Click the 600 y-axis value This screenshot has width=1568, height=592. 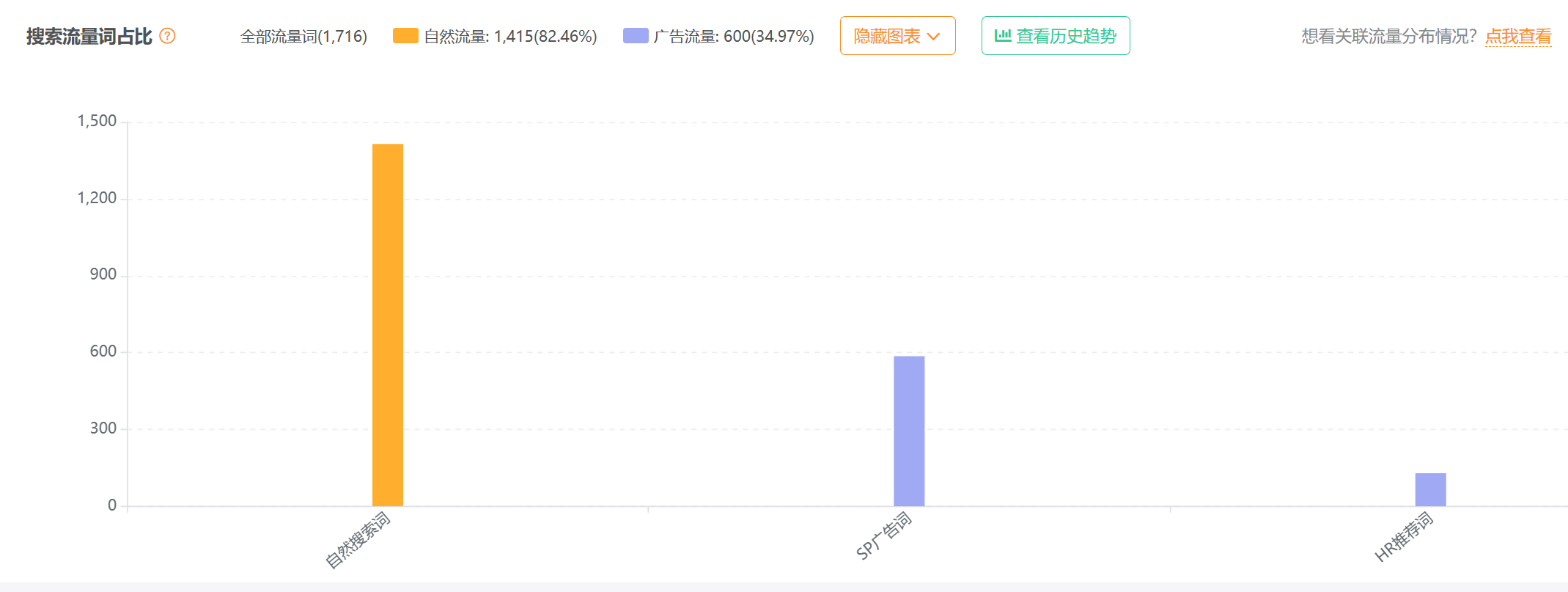[x=103, y=351]
